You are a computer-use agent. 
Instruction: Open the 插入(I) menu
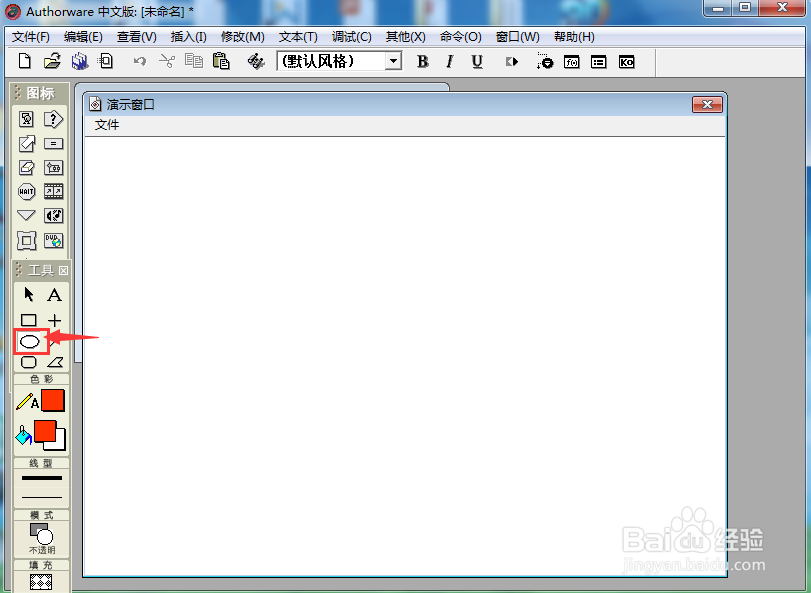point(188,37)
